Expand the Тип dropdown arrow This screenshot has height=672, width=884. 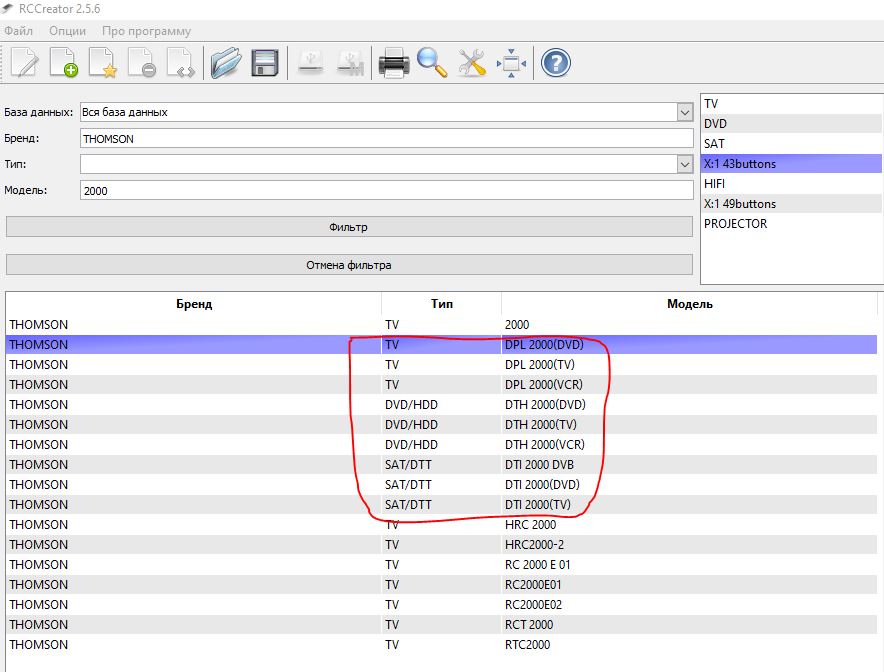pos(684,164)
